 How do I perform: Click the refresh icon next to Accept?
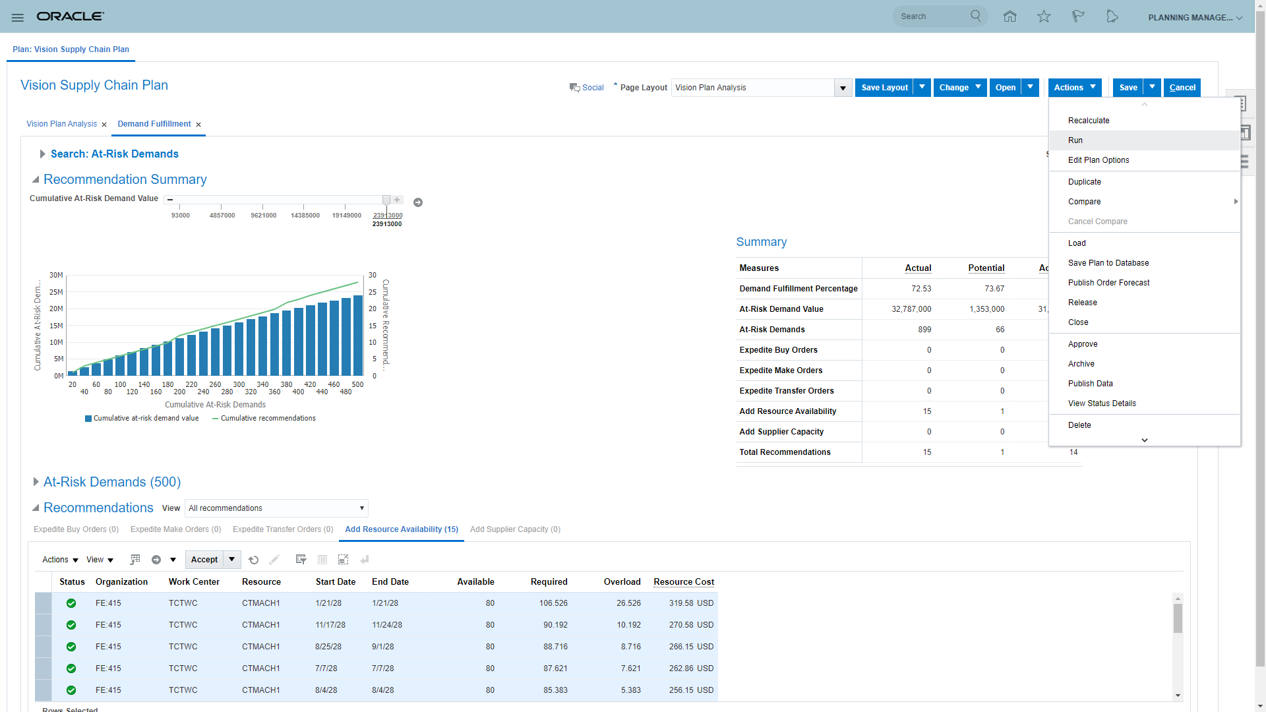point(254,560)
